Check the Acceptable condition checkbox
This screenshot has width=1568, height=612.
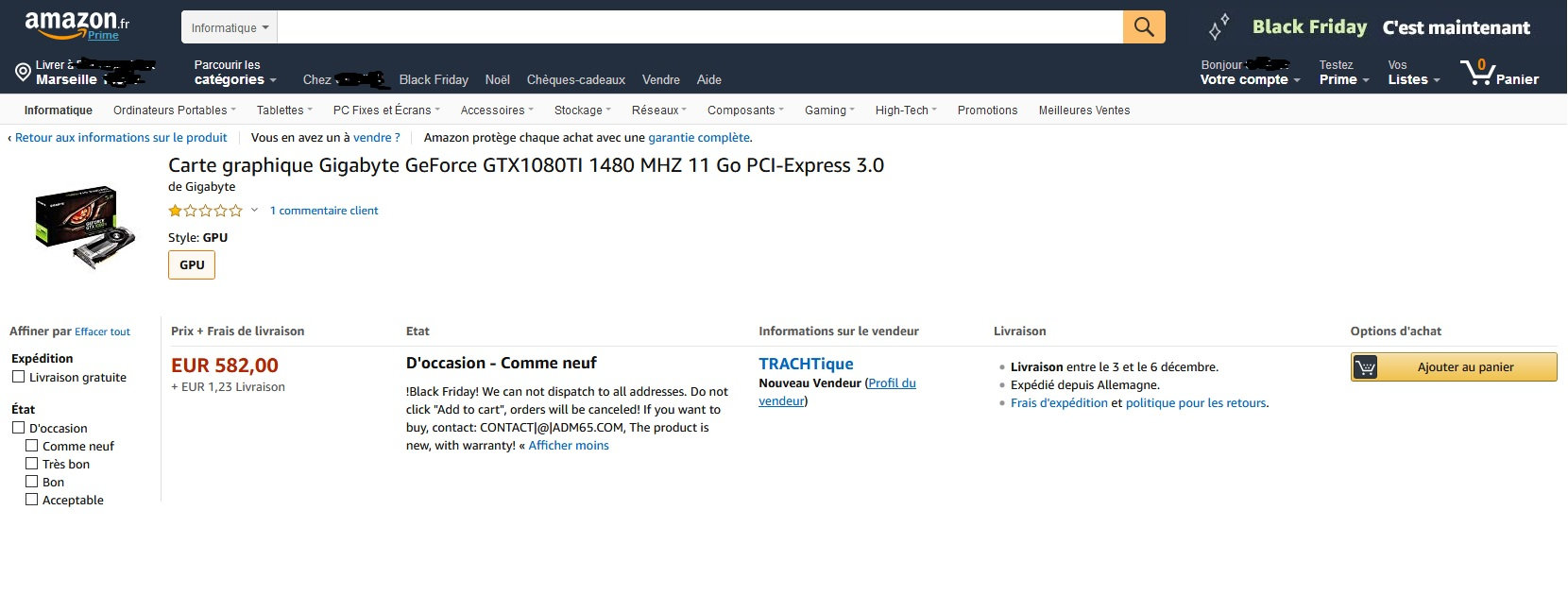tap(31, 500)
